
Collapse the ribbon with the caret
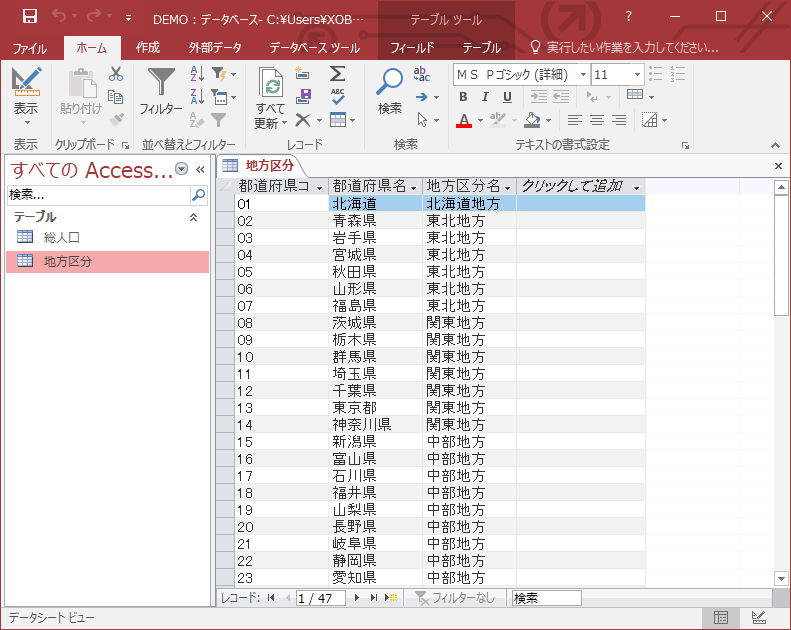(x=775, y=145)
